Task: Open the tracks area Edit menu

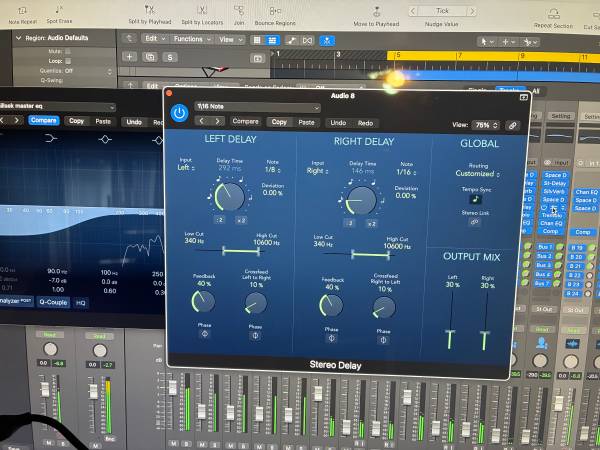Action: pos(153,39)
